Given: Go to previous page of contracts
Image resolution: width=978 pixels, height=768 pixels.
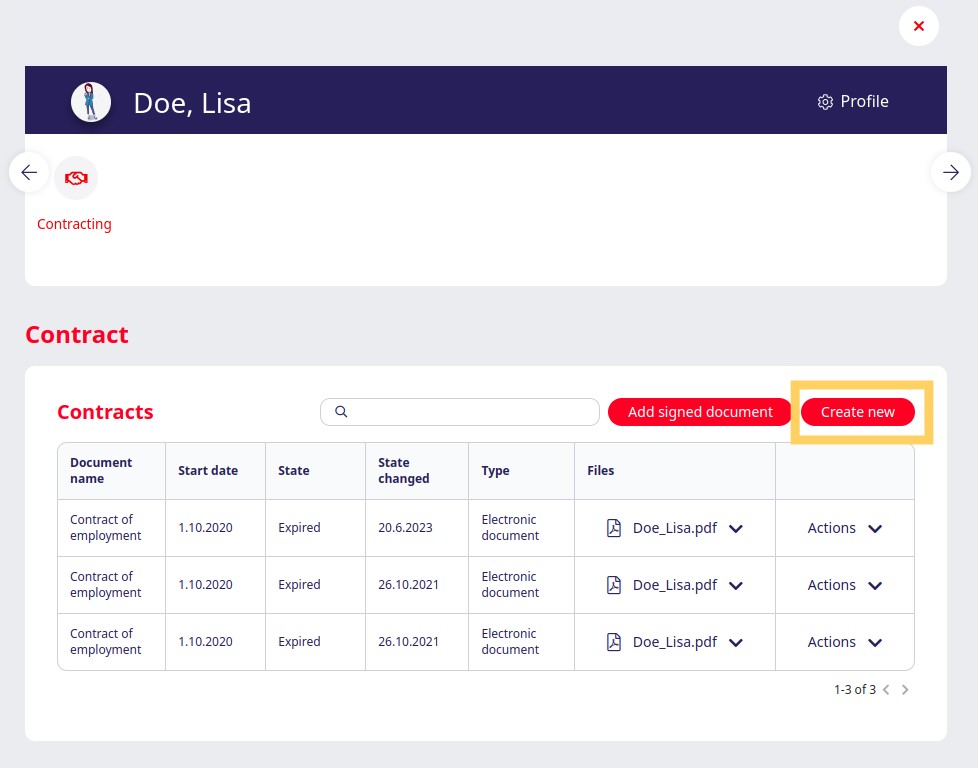Looking at the screenshot, I should (x=886, y=689).
